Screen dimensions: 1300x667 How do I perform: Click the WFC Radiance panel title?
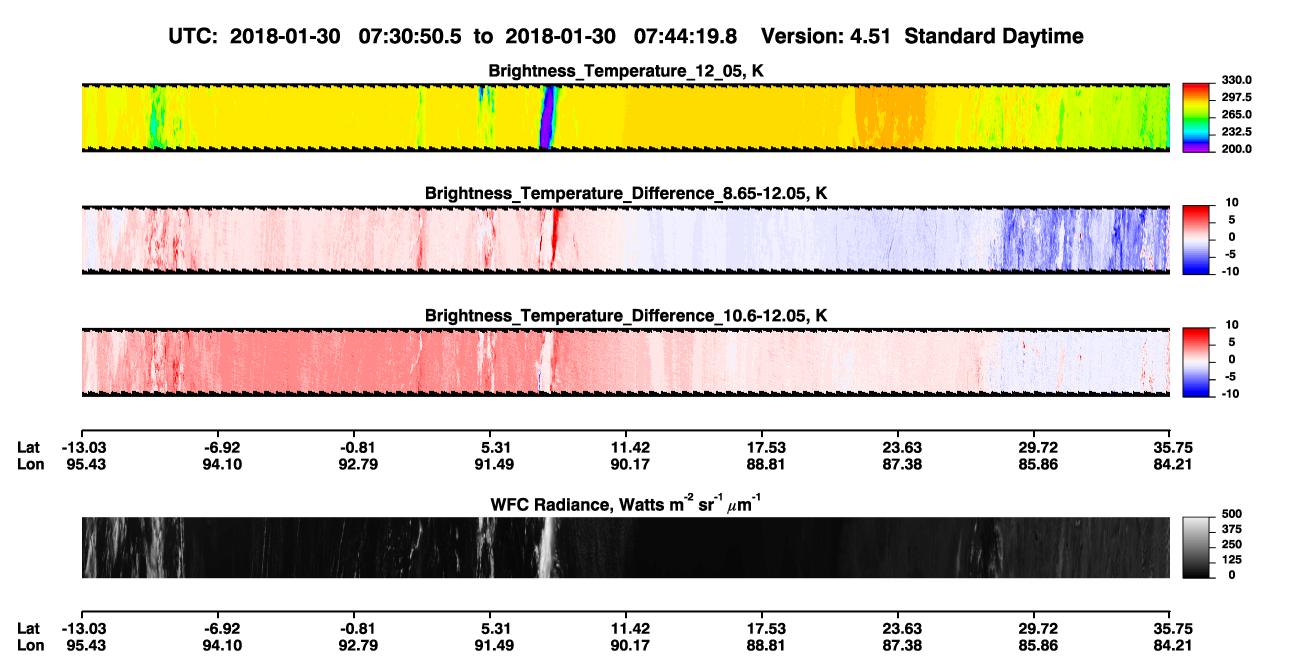point(626,504)
